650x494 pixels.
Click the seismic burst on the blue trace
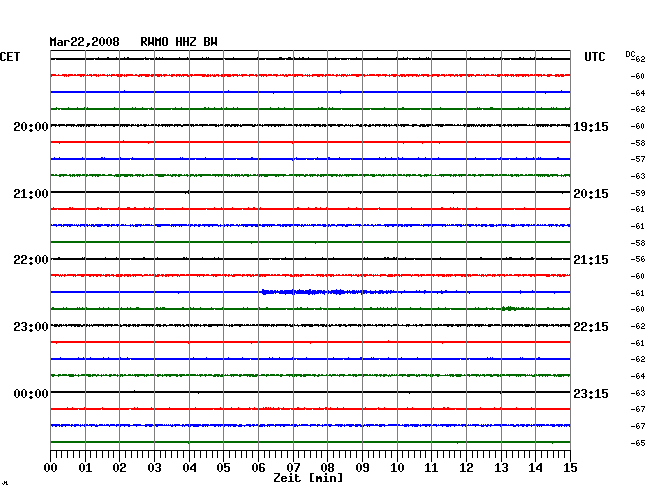coord(327,292)
